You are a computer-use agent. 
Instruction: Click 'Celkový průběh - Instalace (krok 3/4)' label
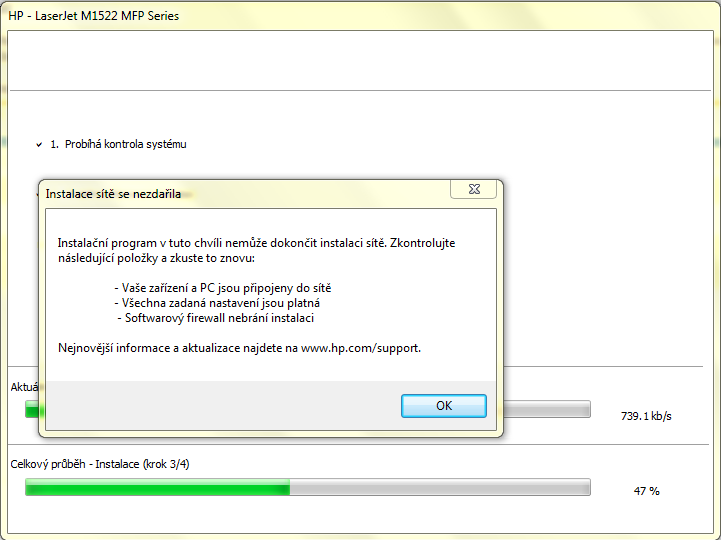pos(100,464)
